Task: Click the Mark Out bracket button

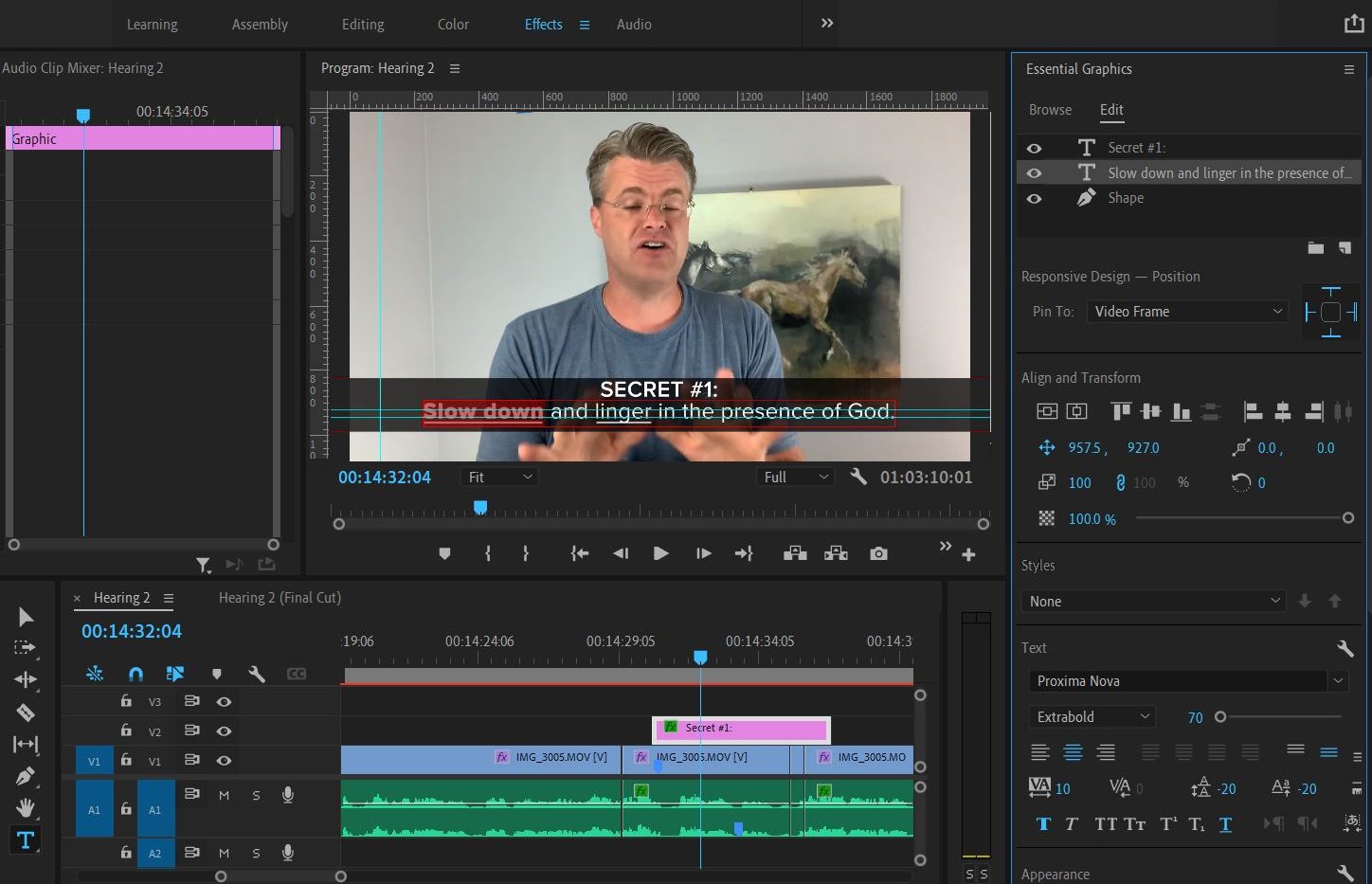Action: tap(526, 553)
